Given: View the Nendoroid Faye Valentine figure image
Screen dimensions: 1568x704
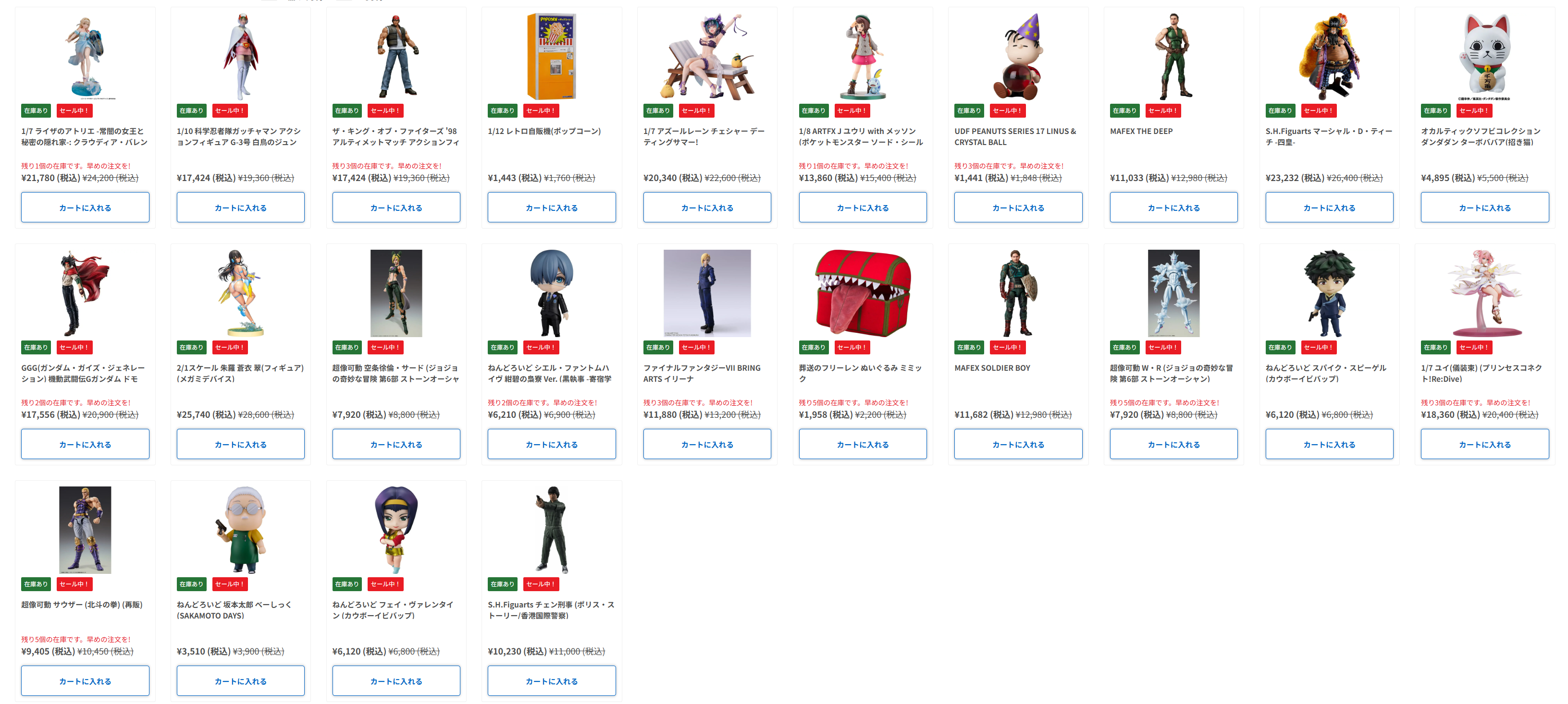Looking at the screenshot, I should coord(395,529).
